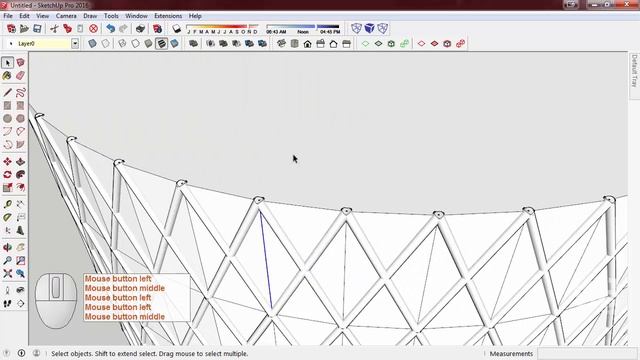Pick the Protractor tool
Viewport: 640px width, 360px height.
[7, 218]
